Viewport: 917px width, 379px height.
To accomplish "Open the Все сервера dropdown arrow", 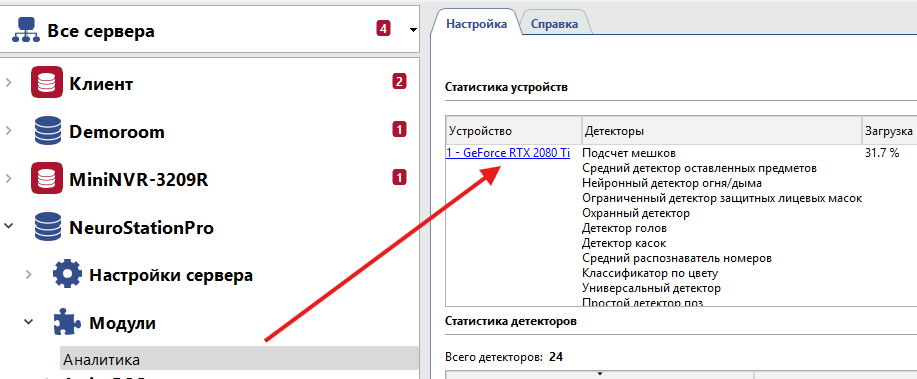I will pos(413,30).
